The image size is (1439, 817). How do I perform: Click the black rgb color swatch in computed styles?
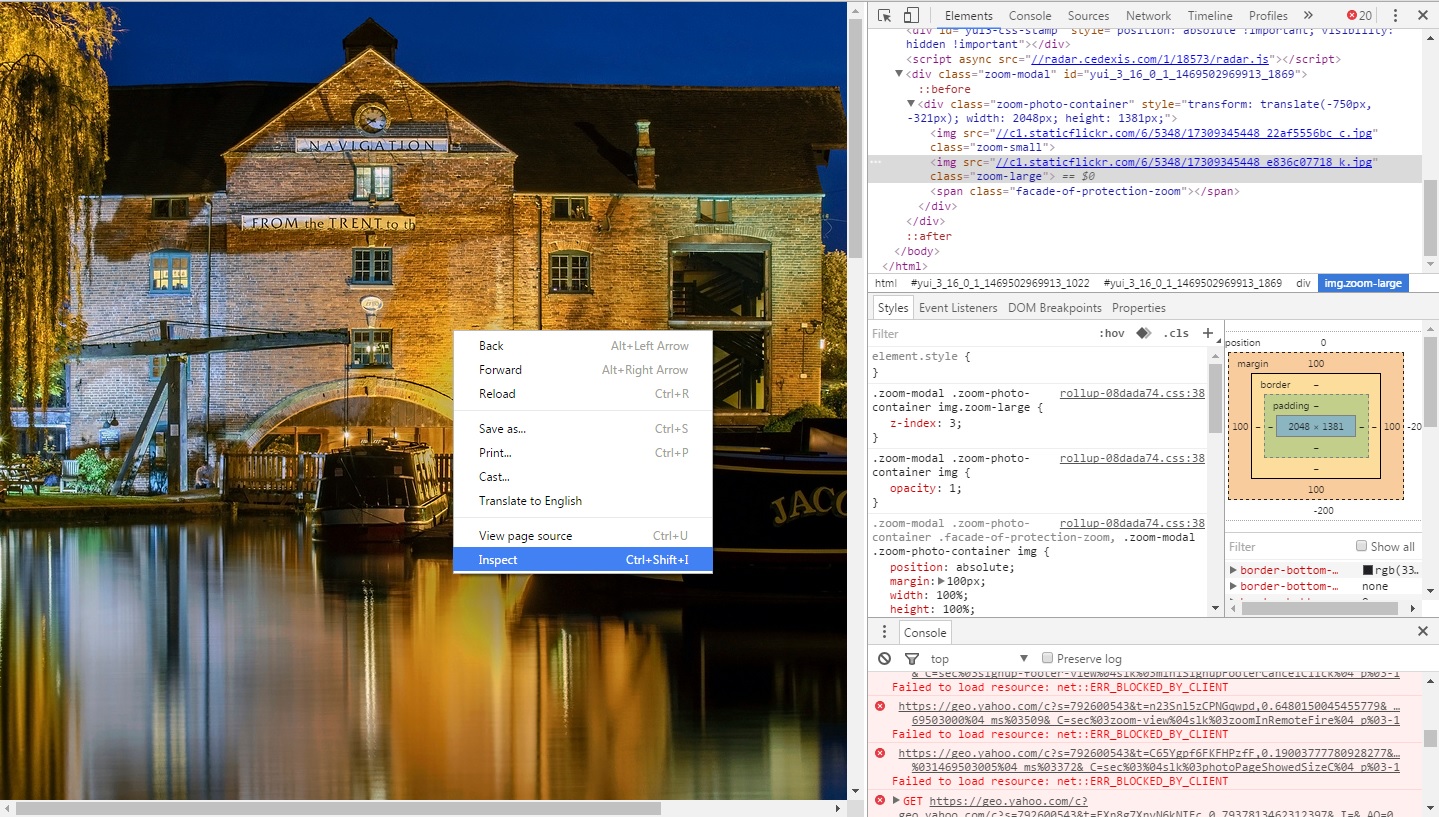pyautogui.click(x=1367, y=570)
